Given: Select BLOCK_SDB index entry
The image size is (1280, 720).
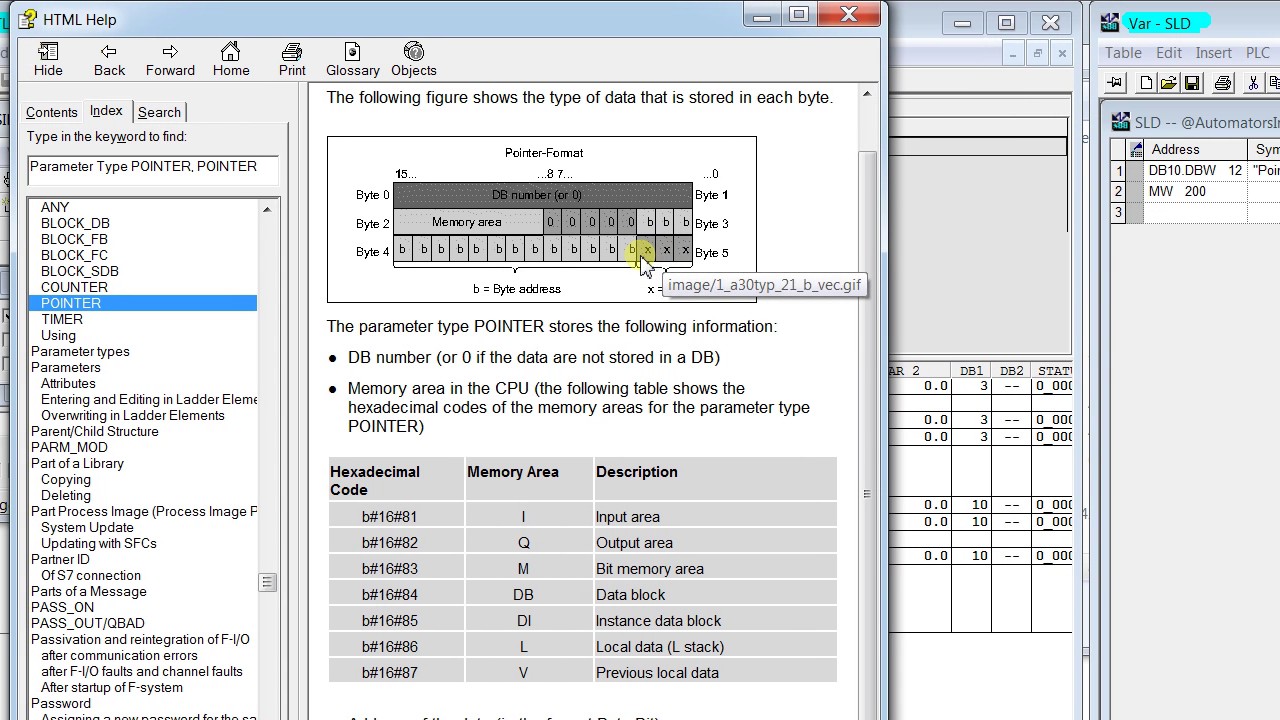Looking at the screenshot, I should (x=79, y=271).
